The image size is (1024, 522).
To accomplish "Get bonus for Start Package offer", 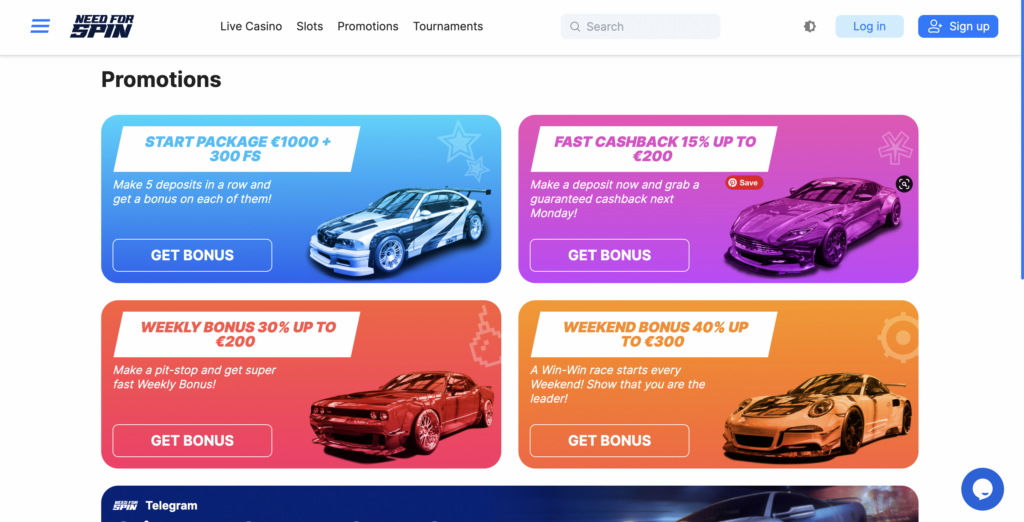I will tap(192, 255).
